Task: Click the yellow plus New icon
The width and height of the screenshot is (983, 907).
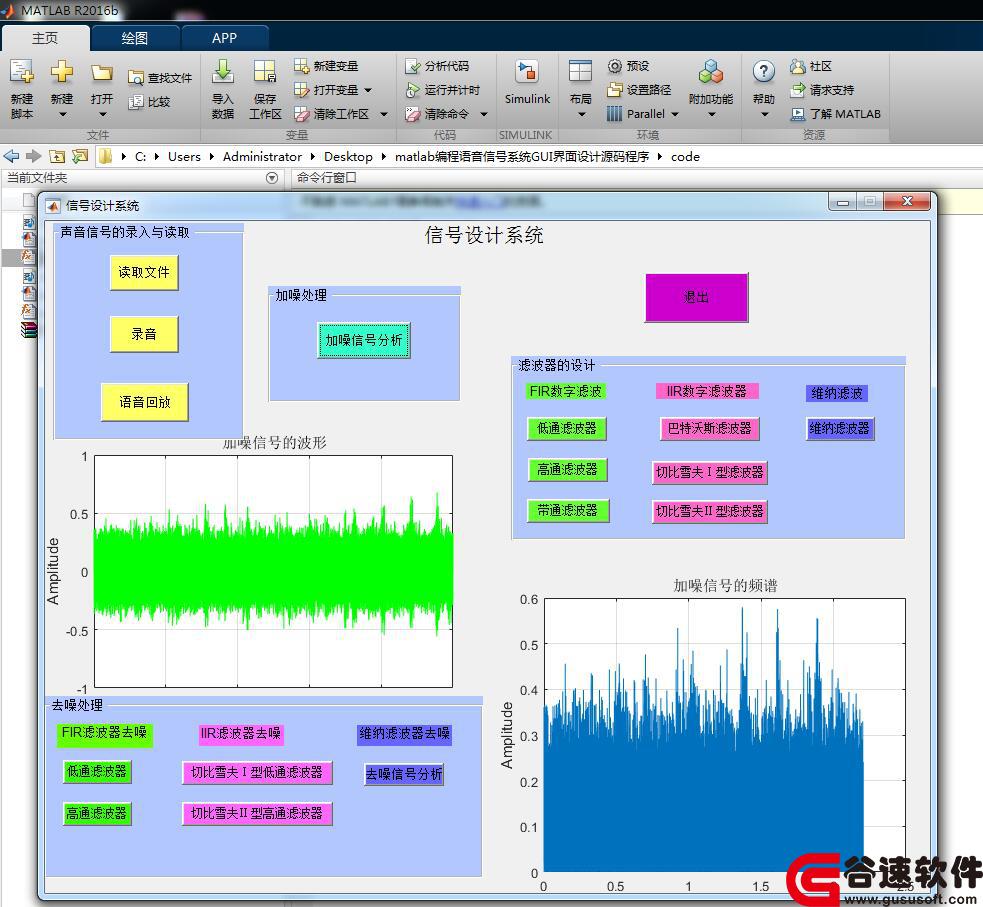Action: click(61, 71)
